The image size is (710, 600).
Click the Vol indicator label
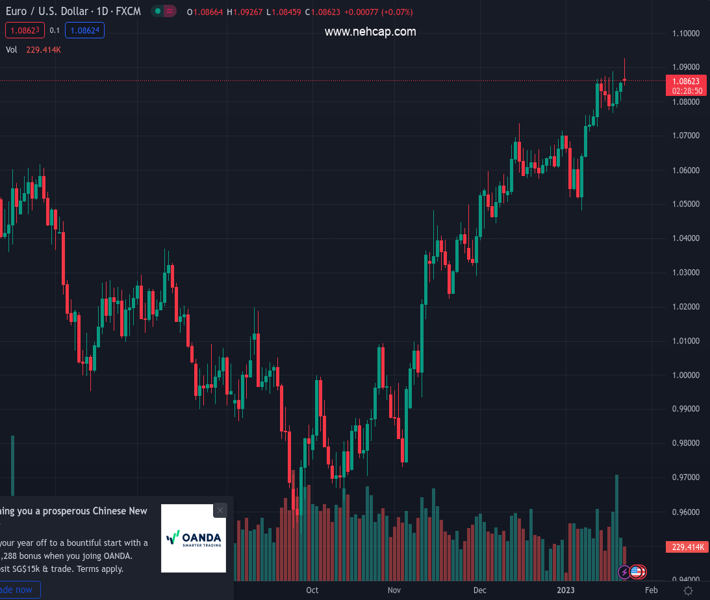click(12, 49)
